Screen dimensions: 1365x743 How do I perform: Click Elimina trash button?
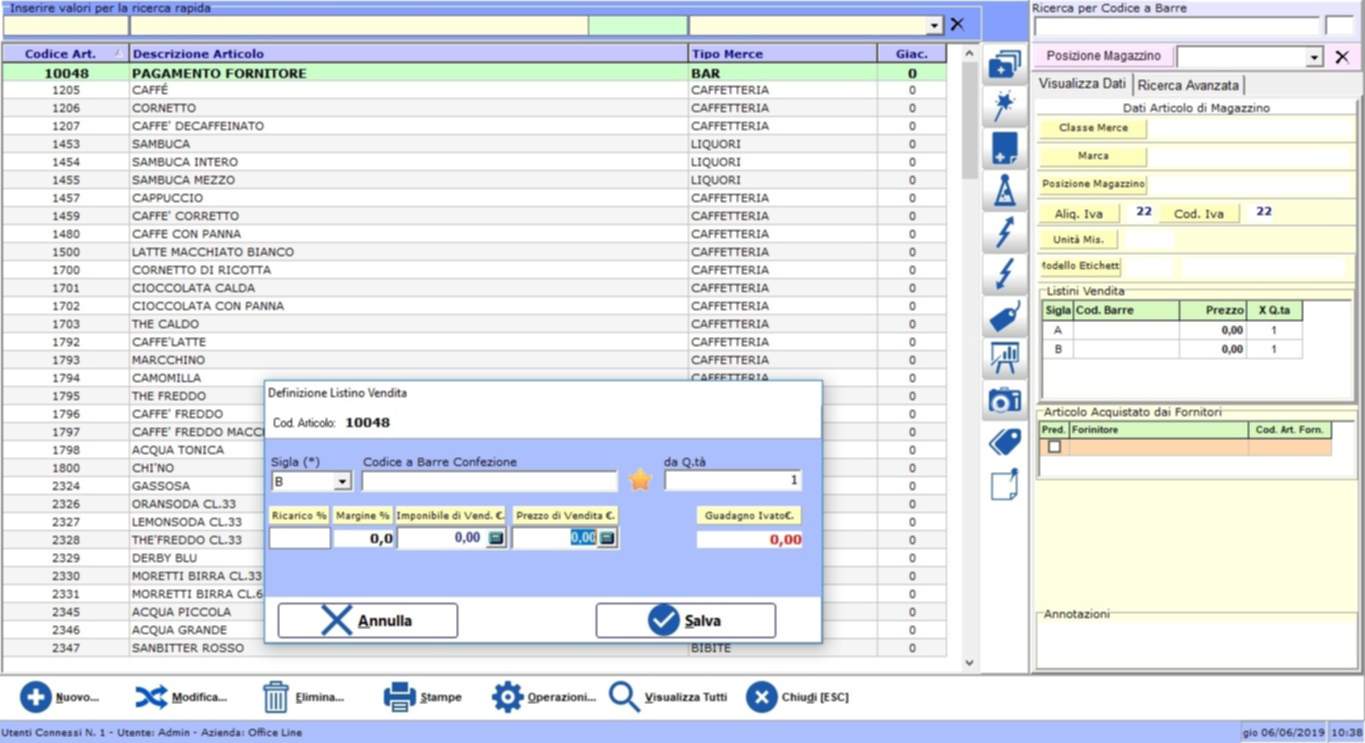pos(303,697)
